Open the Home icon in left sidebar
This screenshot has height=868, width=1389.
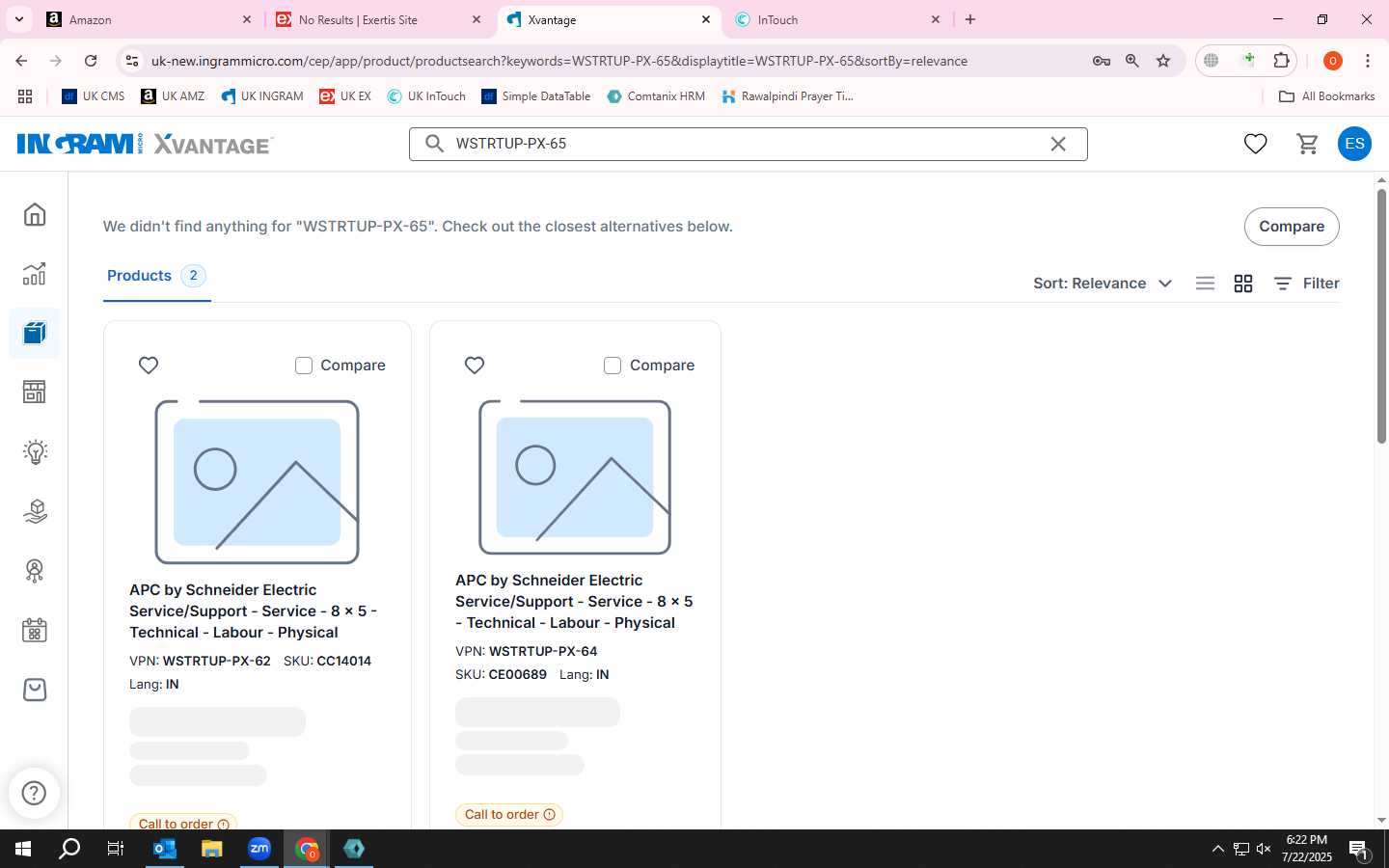tap(35, 214)
